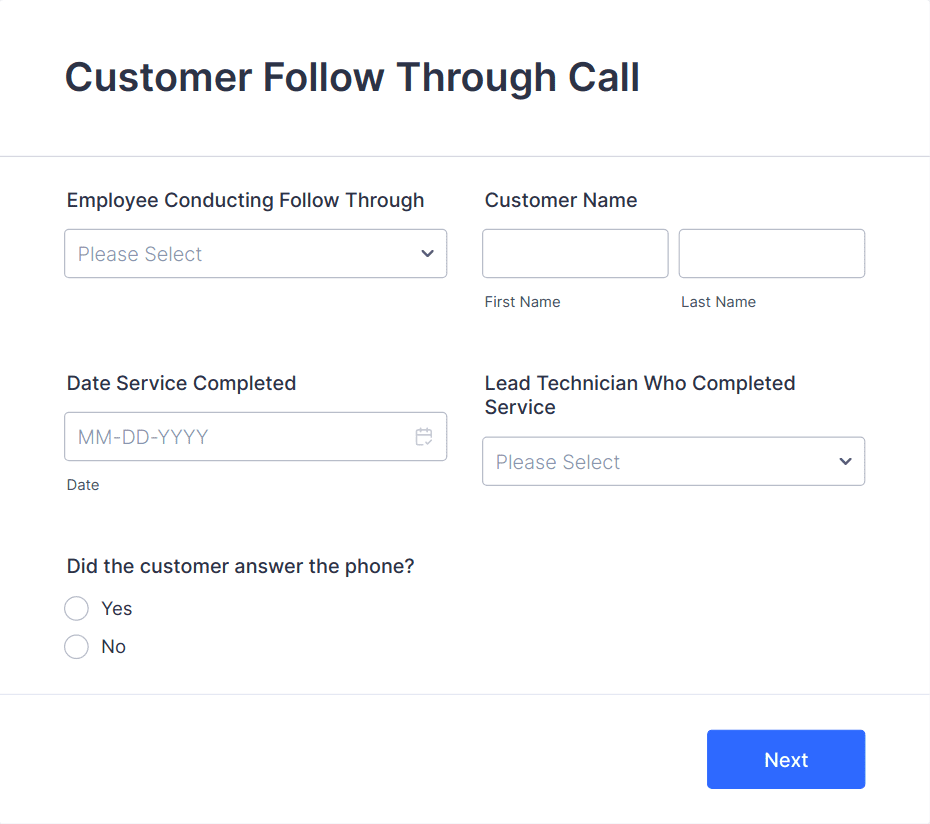Click the Lead Technician dropdown chevron arrow
Image resolution: width=930 pixels, height=824 pixels.
pyautogui.click(x=845, y=461)
